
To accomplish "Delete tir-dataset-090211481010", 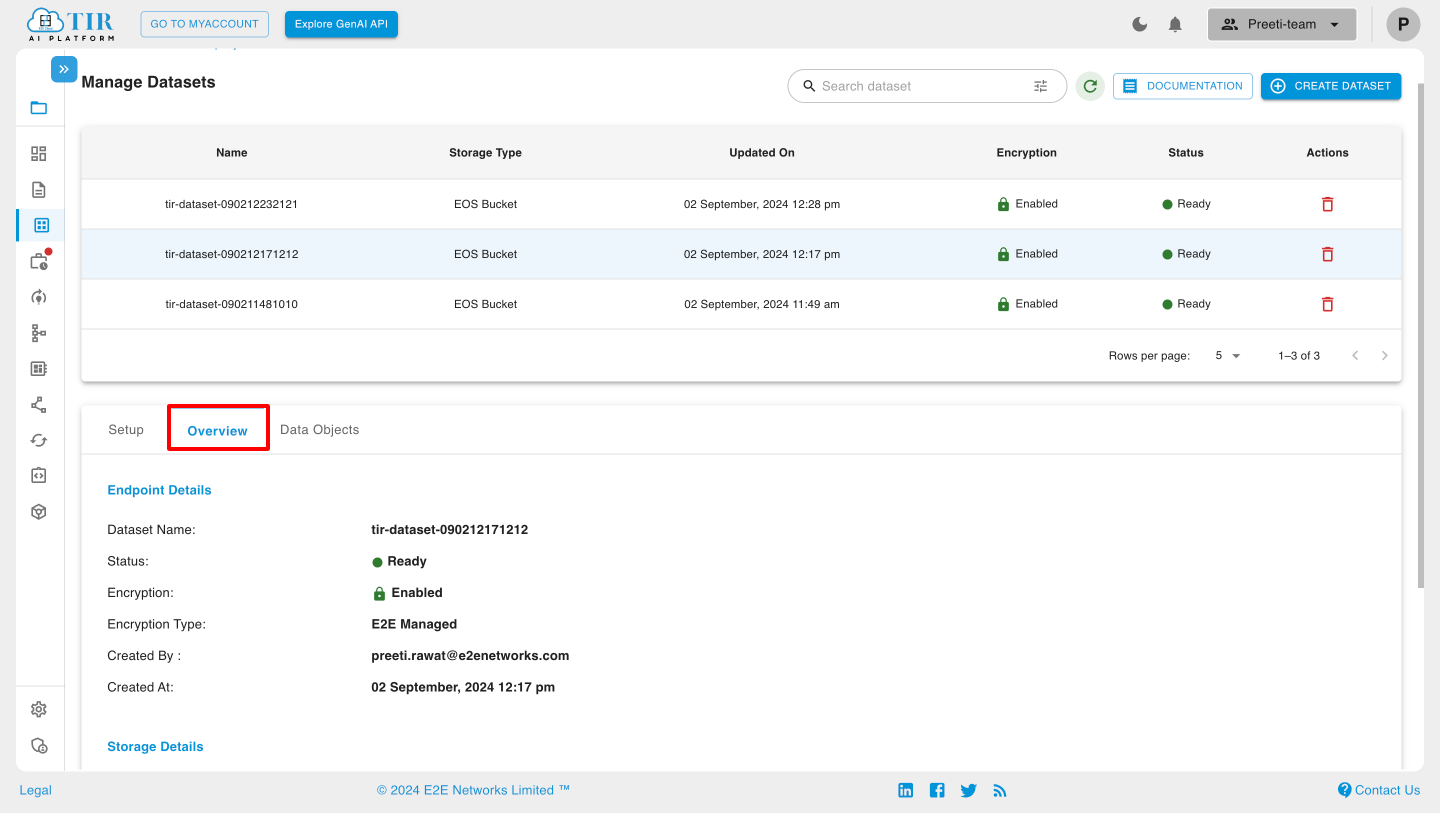I will tap(1328, 304).
